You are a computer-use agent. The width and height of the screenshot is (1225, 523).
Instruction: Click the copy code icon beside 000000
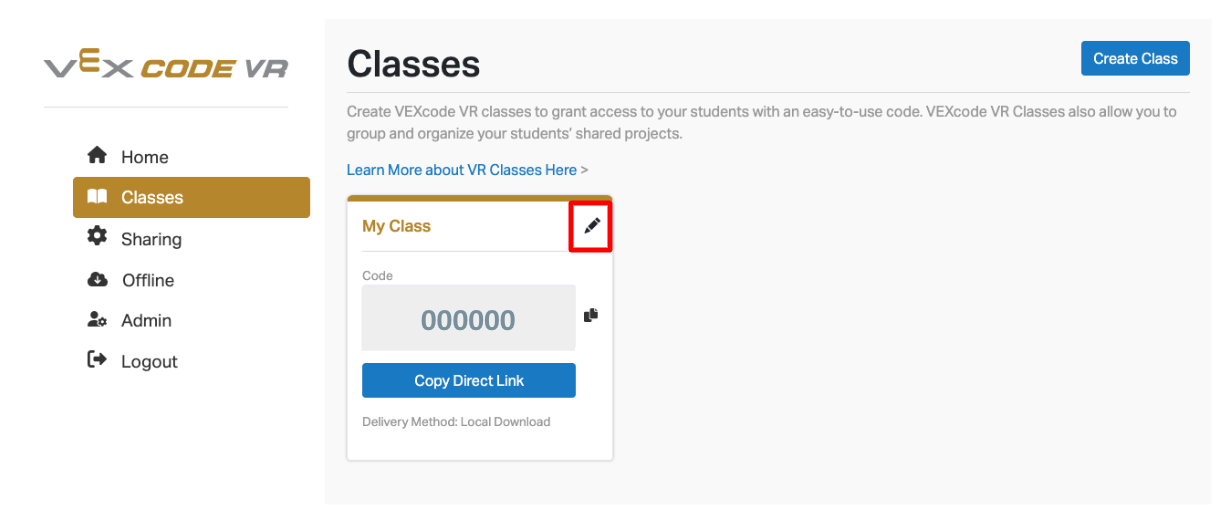pos(591,316)
